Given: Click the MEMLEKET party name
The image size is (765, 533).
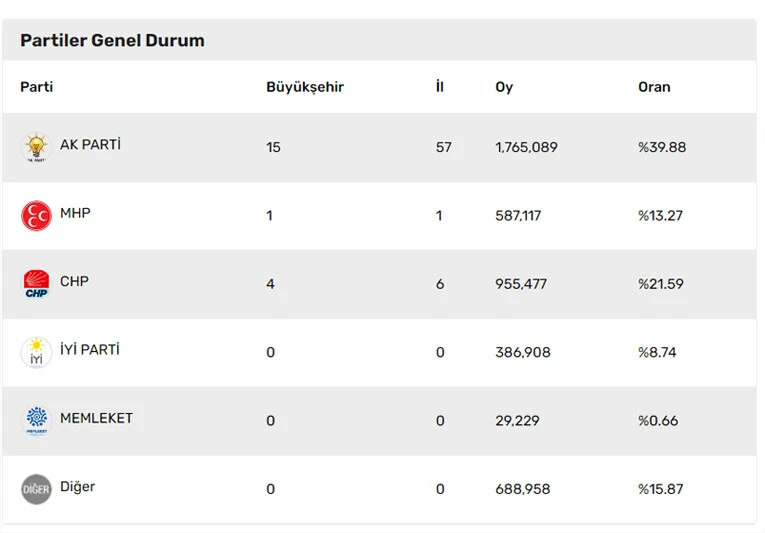Looking at the screenshot, I should click(96, 418).
